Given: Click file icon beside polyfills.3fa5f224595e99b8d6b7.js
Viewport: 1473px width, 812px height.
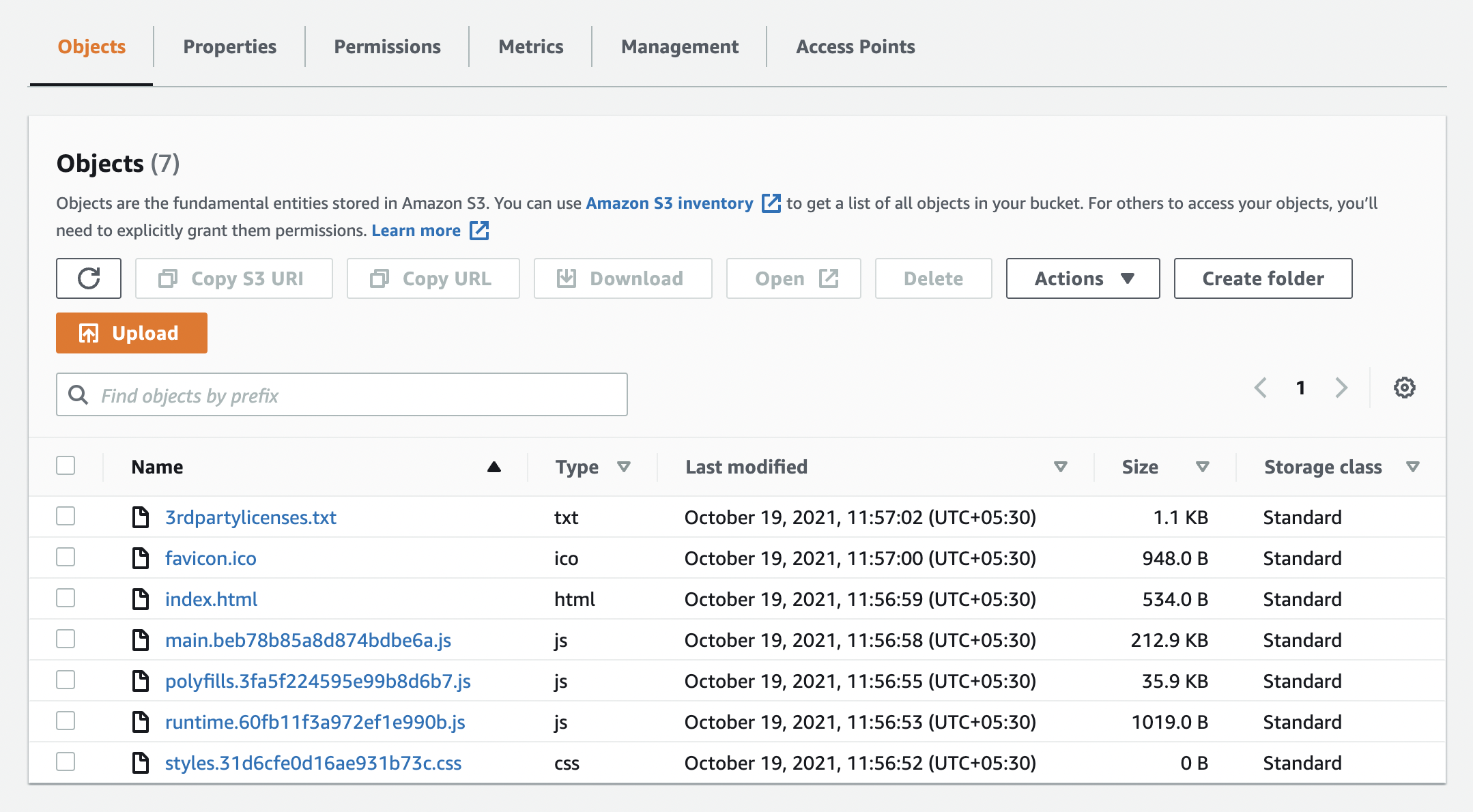Looking at the screenshot, I should coord(141,681).
